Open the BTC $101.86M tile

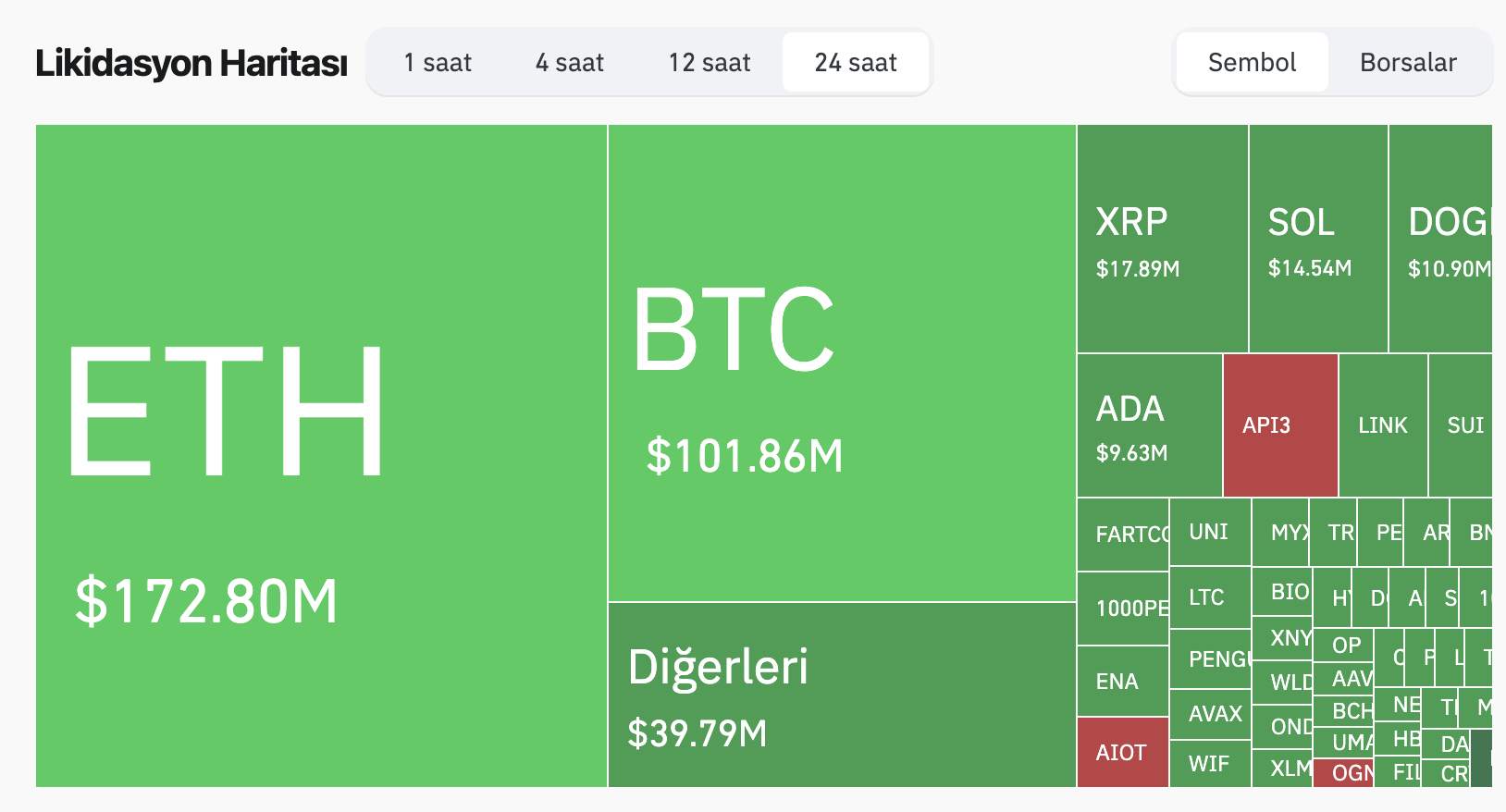tap(842, 363)
